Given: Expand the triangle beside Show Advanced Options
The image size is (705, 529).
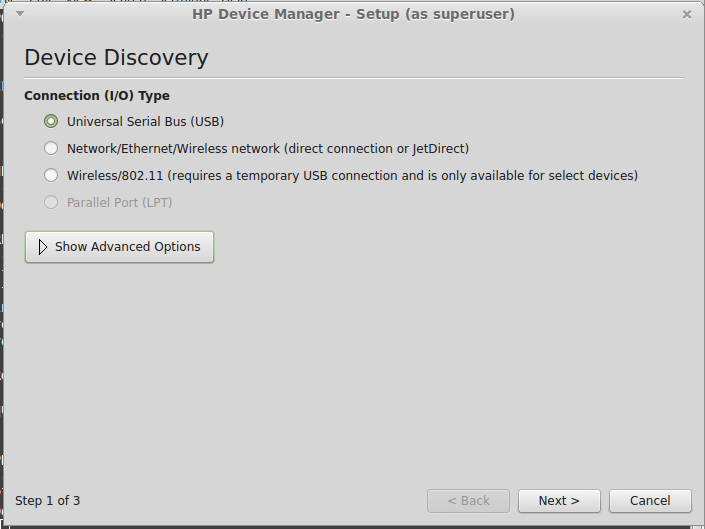Looking at the screenshot, I should click(43, 247).
